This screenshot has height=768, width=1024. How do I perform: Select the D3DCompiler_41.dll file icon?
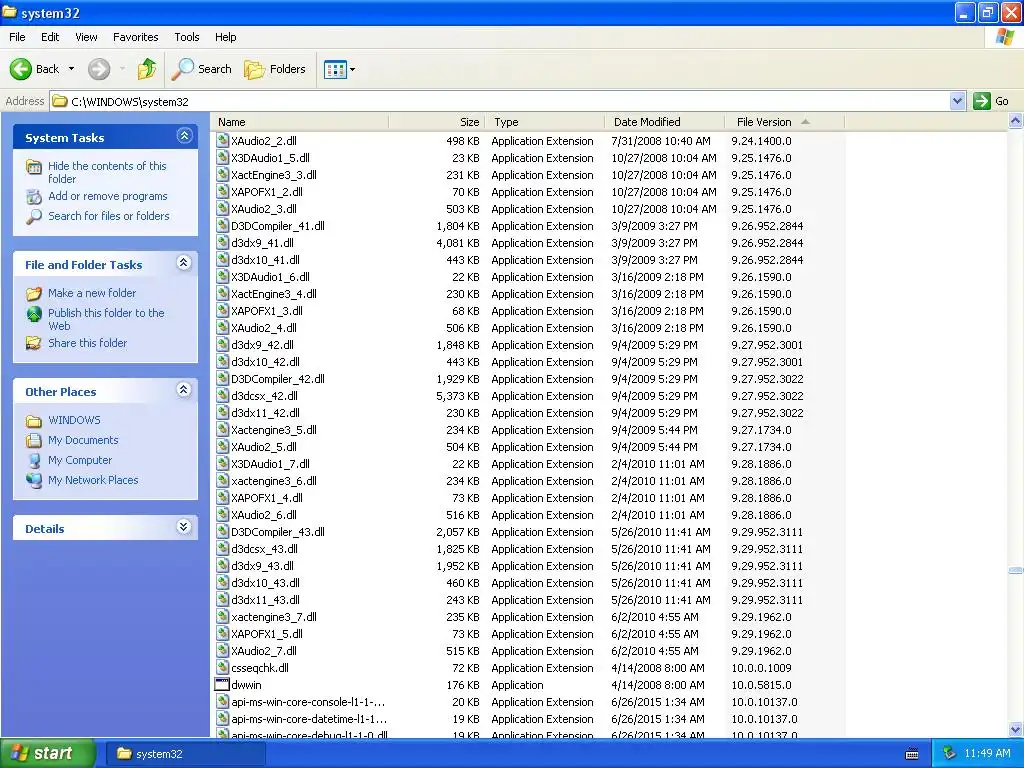click(222, 225)
